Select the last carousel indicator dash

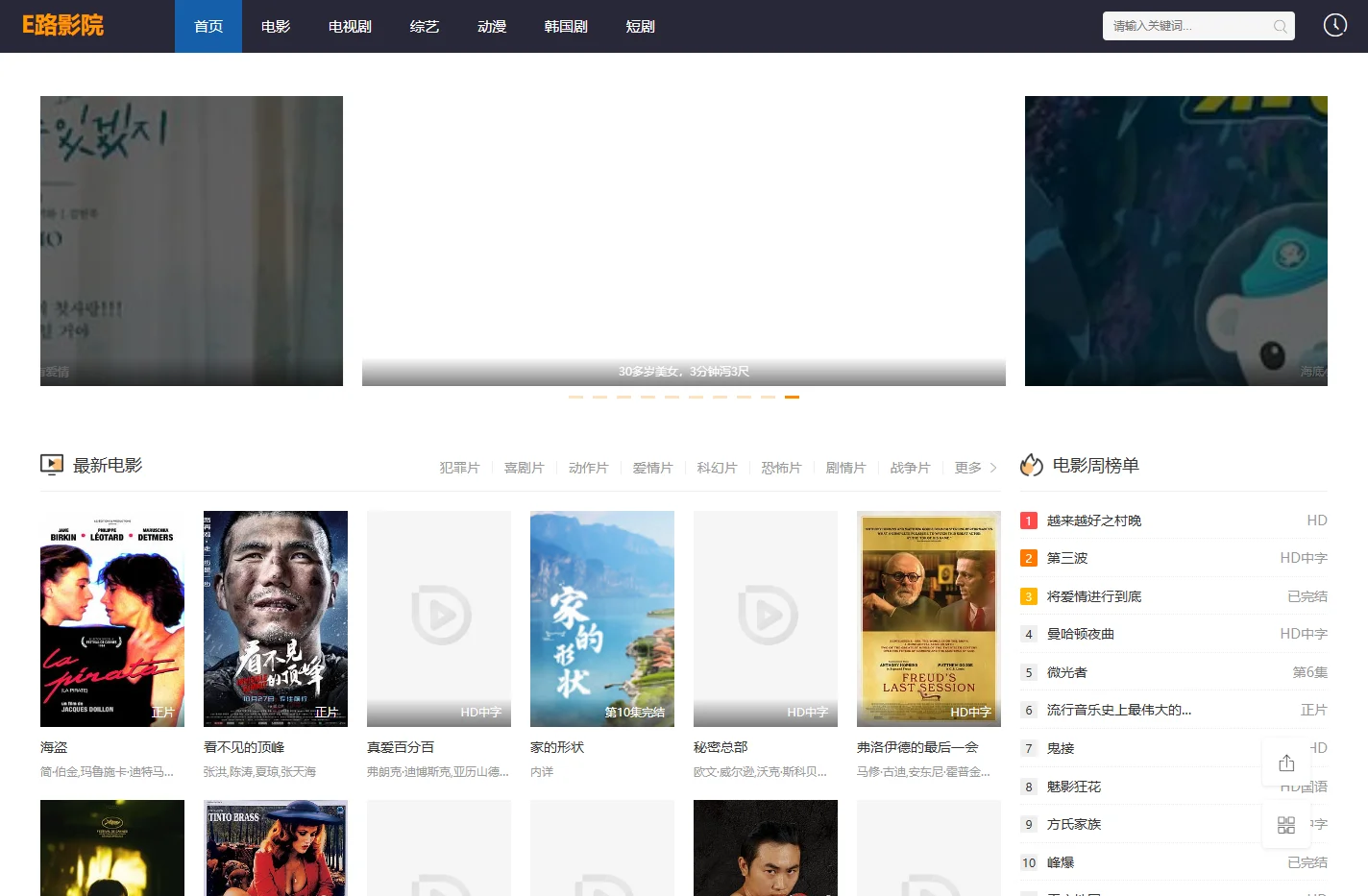(x=792, y=397)
